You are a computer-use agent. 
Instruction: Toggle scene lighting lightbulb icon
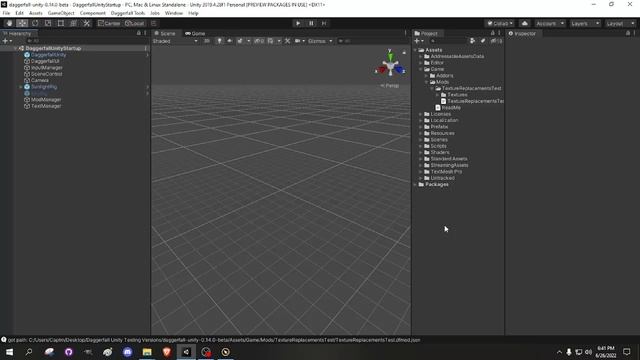point(220,41)
